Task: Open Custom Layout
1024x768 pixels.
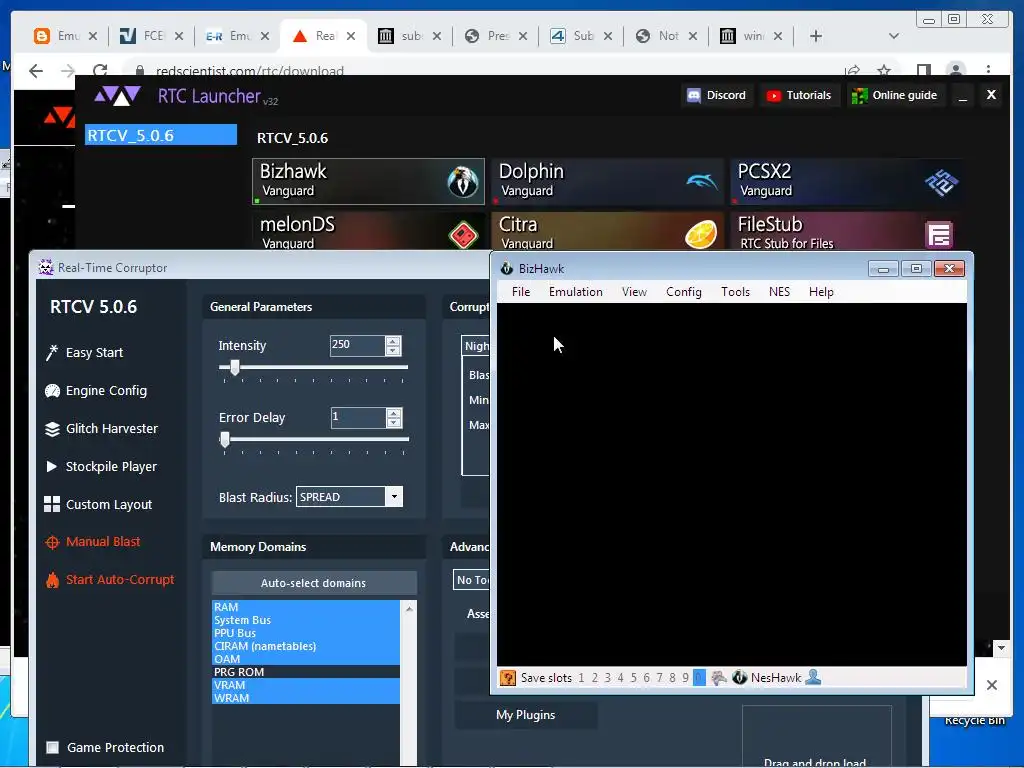Action: (x=98, y=504)
